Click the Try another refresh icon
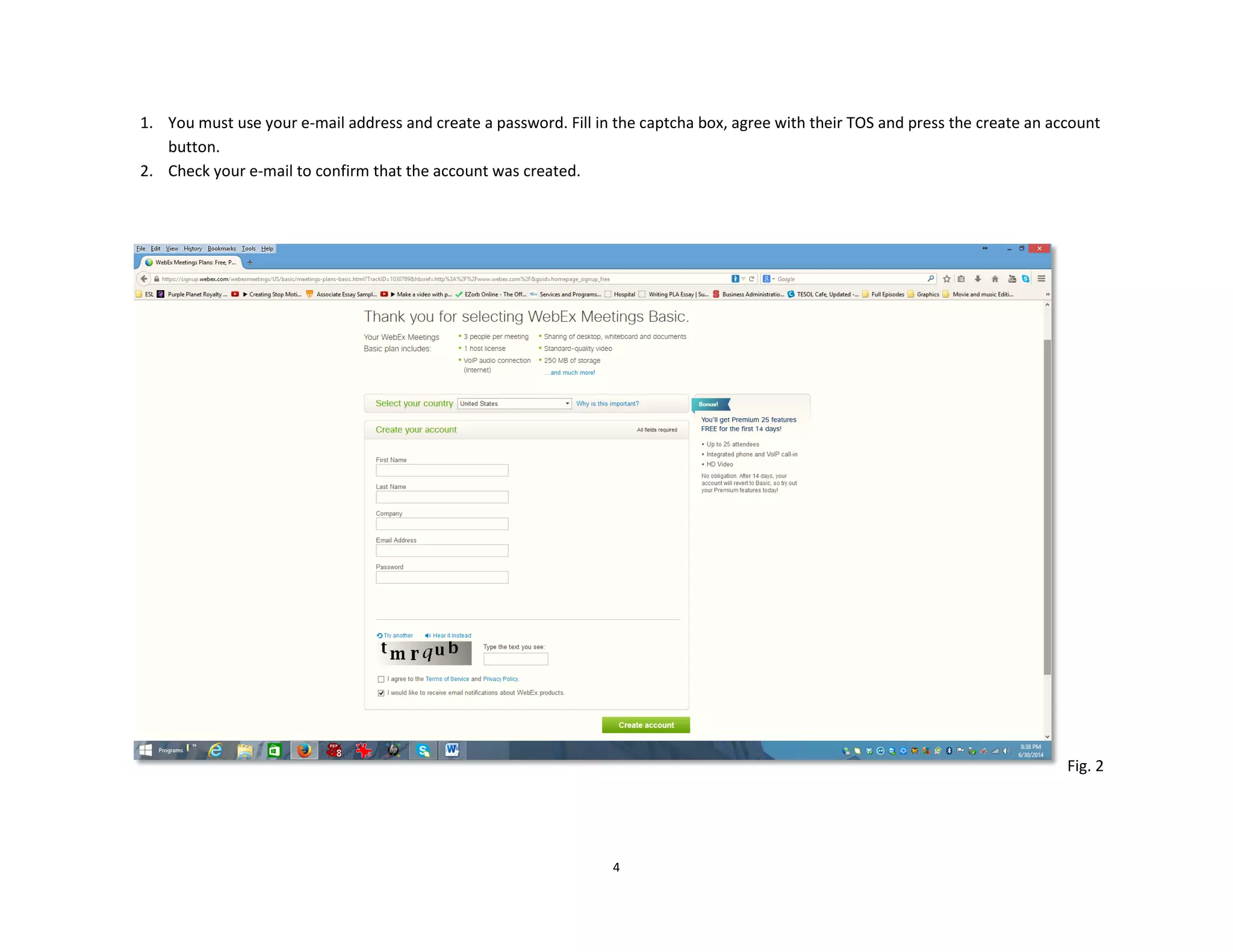 point(379,635)
